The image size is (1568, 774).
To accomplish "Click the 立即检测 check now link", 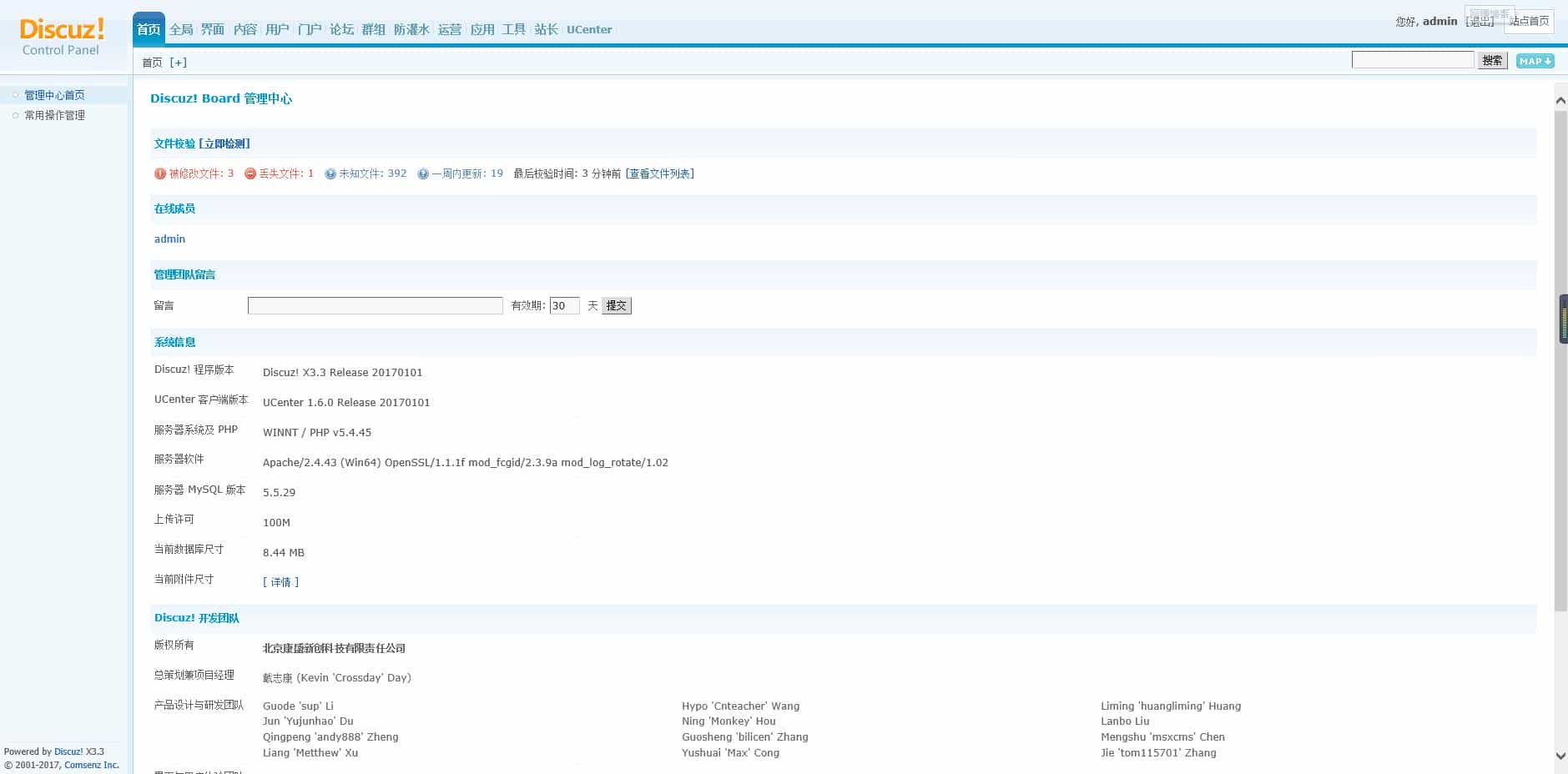I will [224, 143].
